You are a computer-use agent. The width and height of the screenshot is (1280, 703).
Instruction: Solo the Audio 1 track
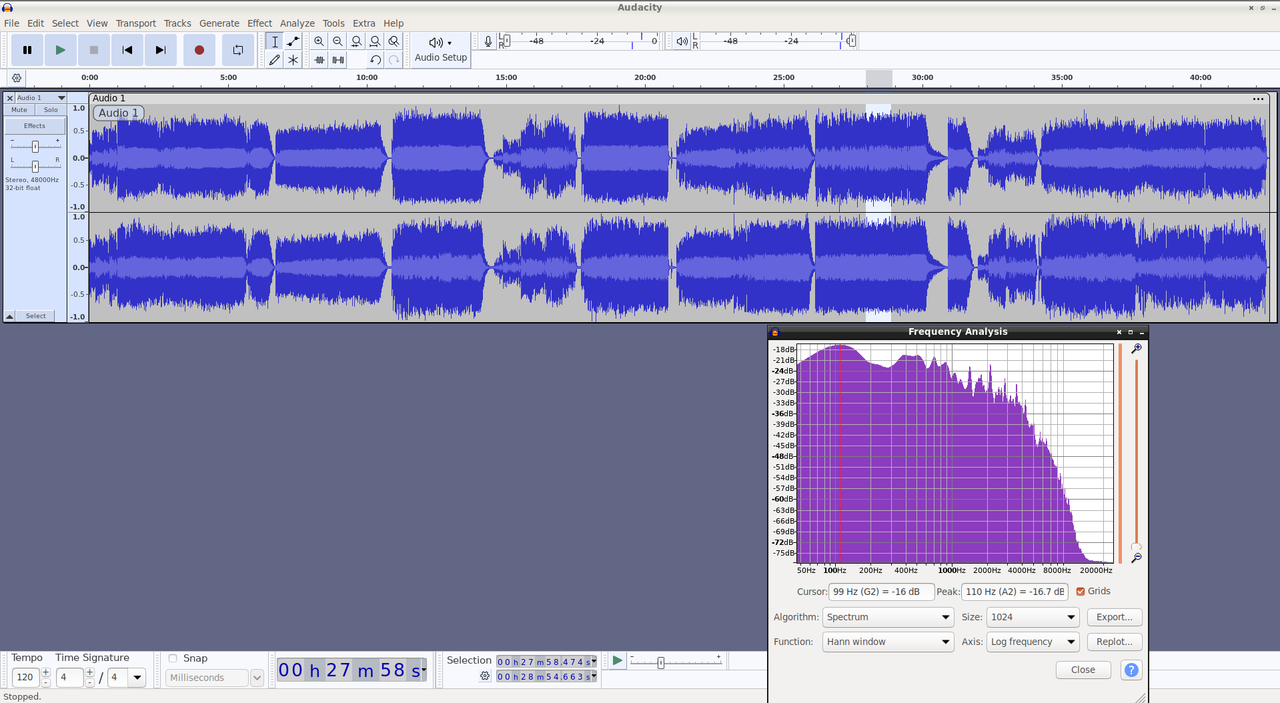[50, 110]
